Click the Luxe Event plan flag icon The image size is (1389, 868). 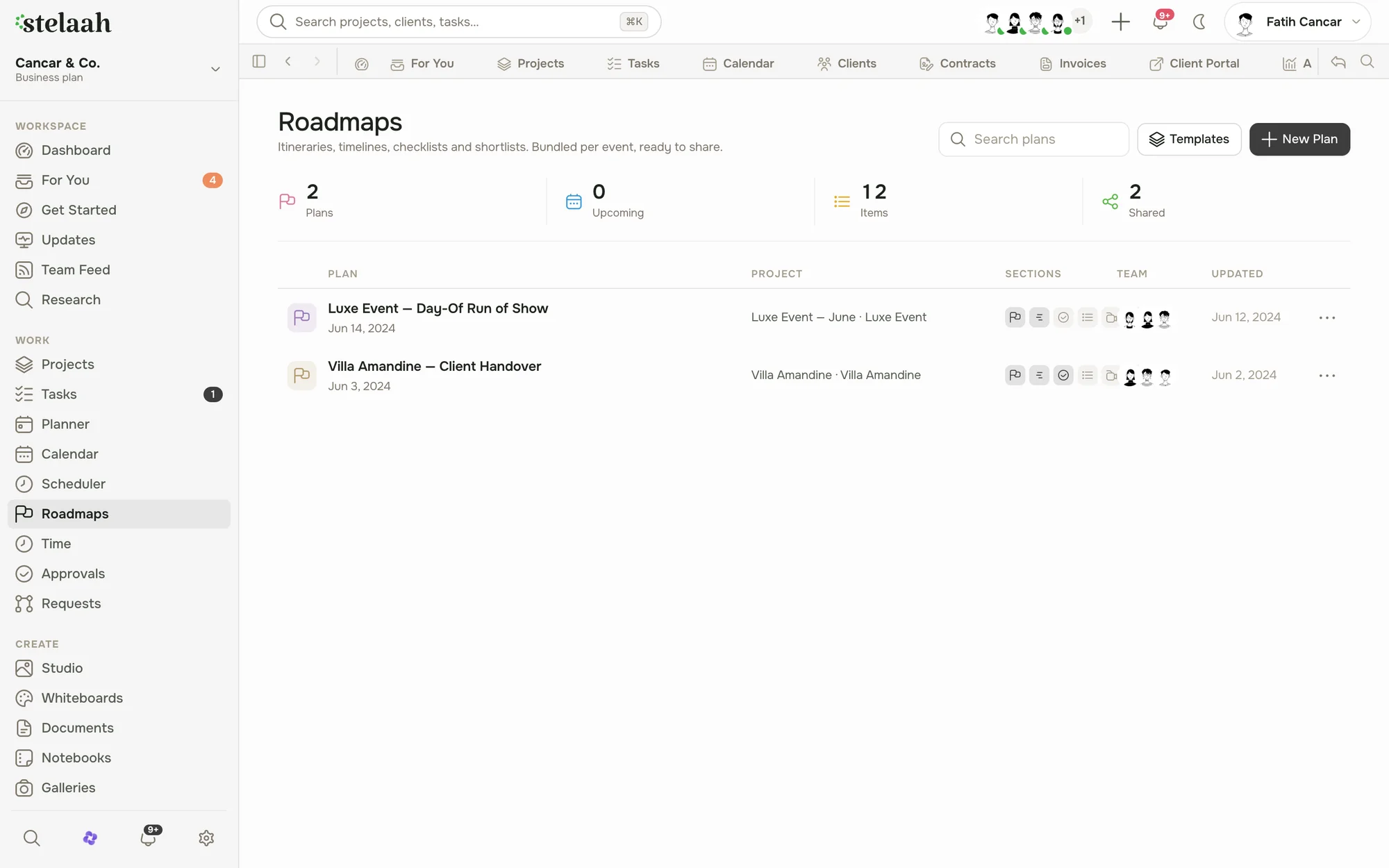point(301,317)
